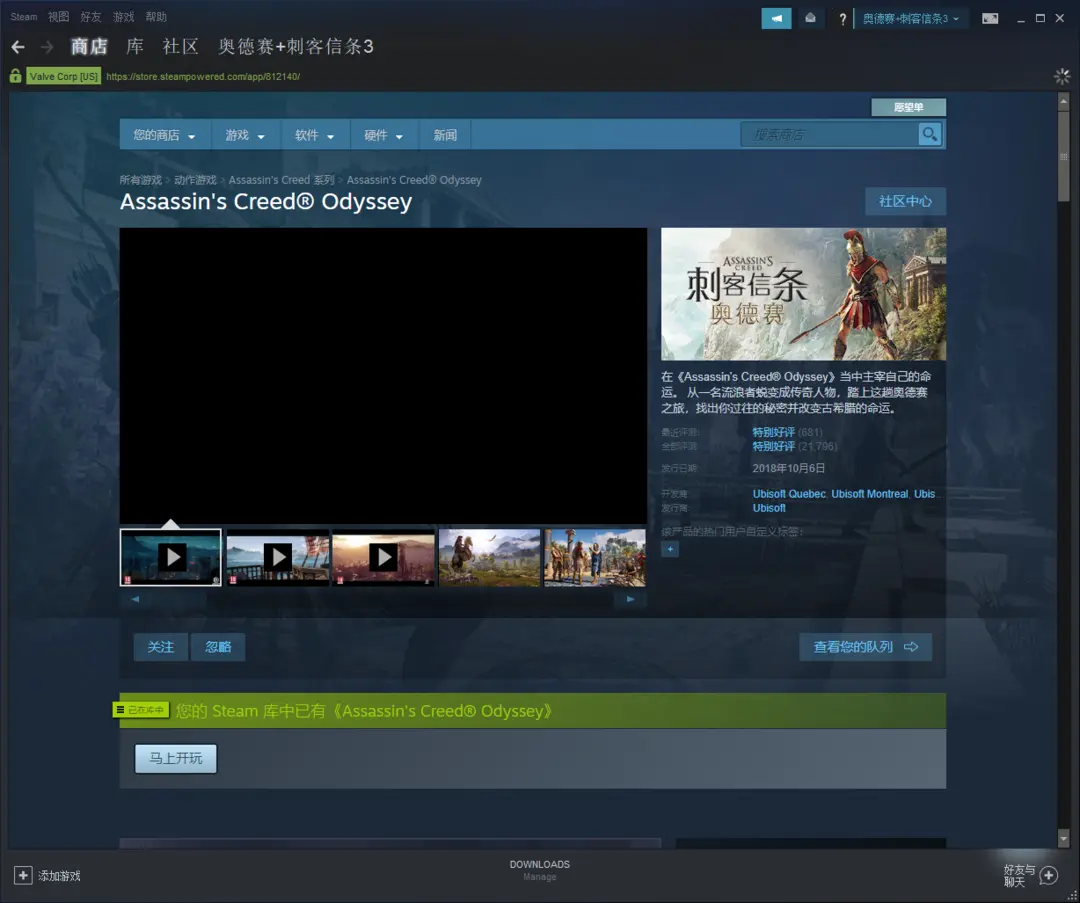Click the 马上开玩 play button
This screenshot has height=903, width=1080.
pos(176,758)
